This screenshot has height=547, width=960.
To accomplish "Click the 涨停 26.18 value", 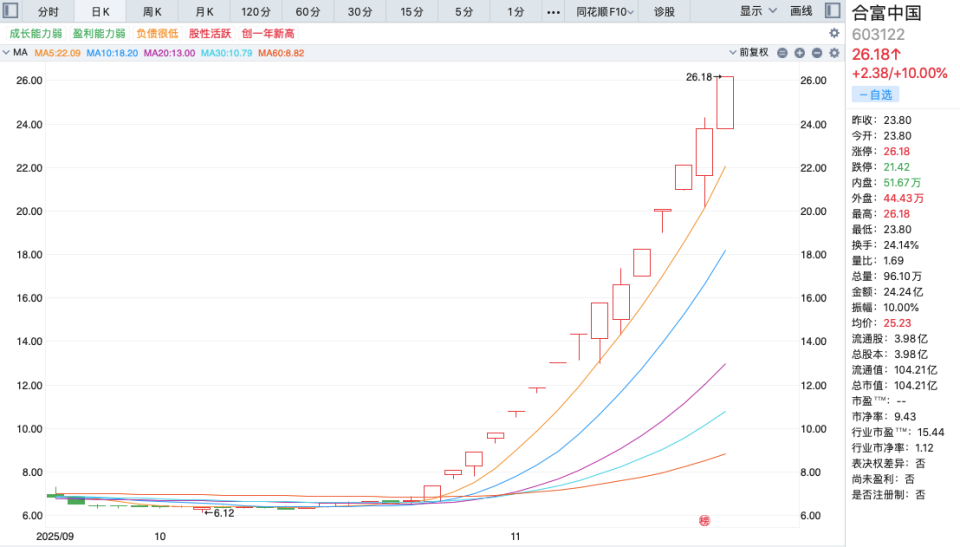I will click(x=896, y=151).
